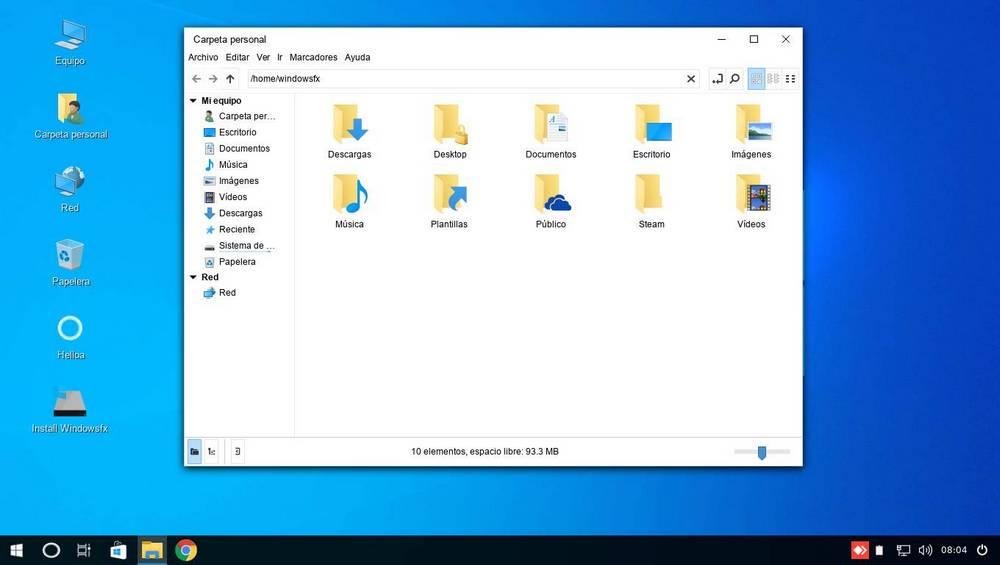Show the tree view in sidebar
The width and height of the screenshot is (1000, 565).
click(x=212, y=451)
